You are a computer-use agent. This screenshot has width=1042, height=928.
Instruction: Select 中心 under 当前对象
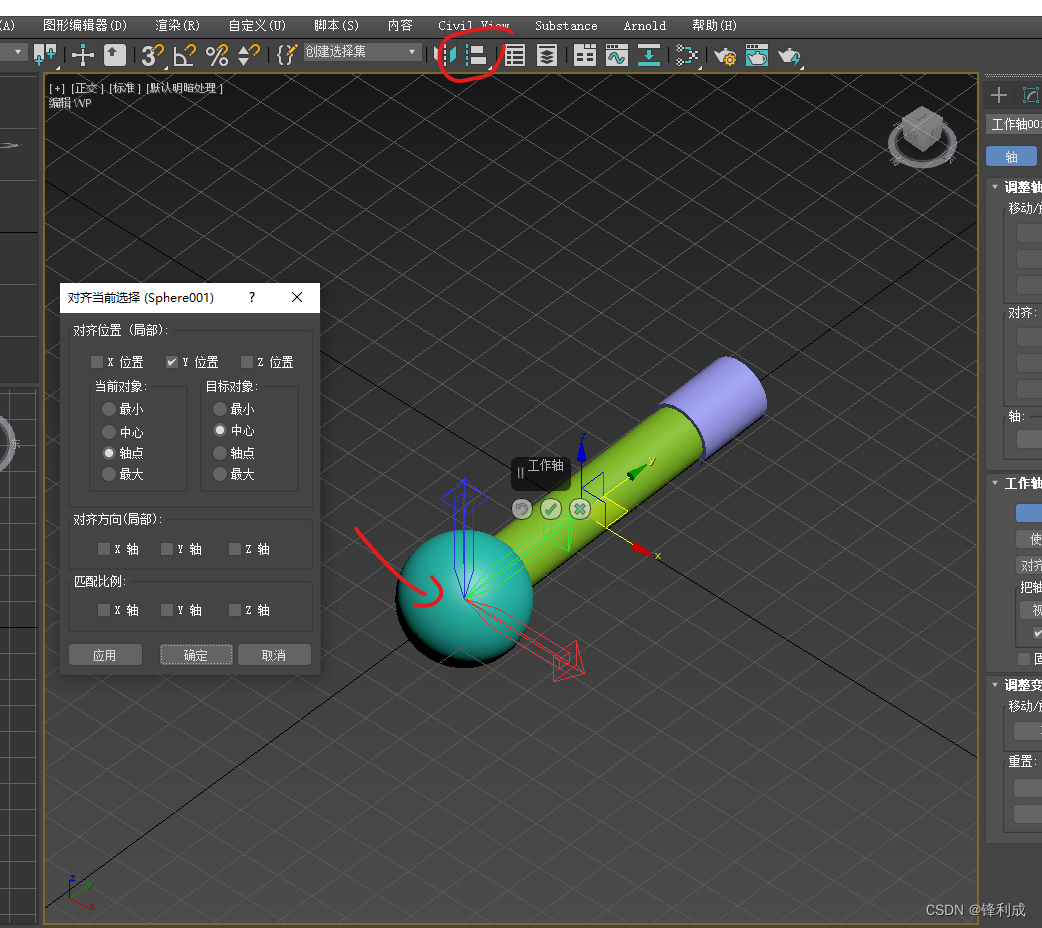(109, 431)
